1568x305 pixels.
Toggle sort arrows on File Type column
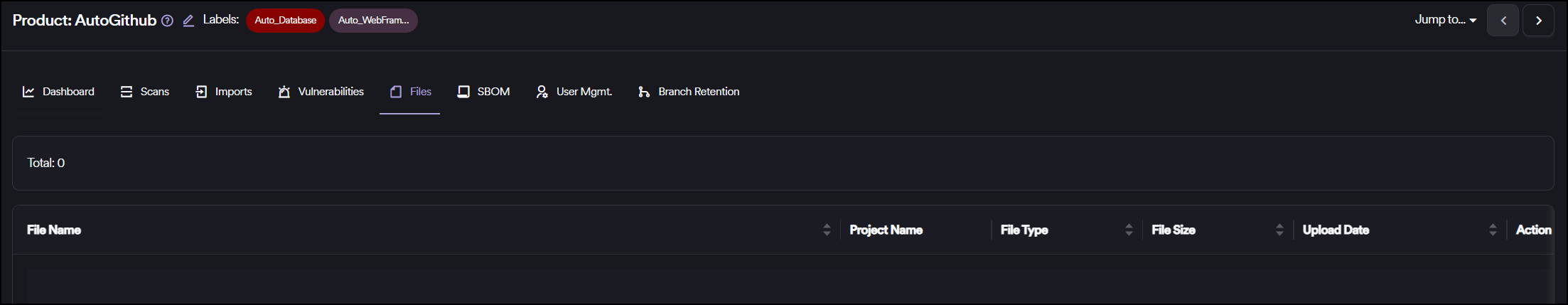click(x=1129, y=230)
